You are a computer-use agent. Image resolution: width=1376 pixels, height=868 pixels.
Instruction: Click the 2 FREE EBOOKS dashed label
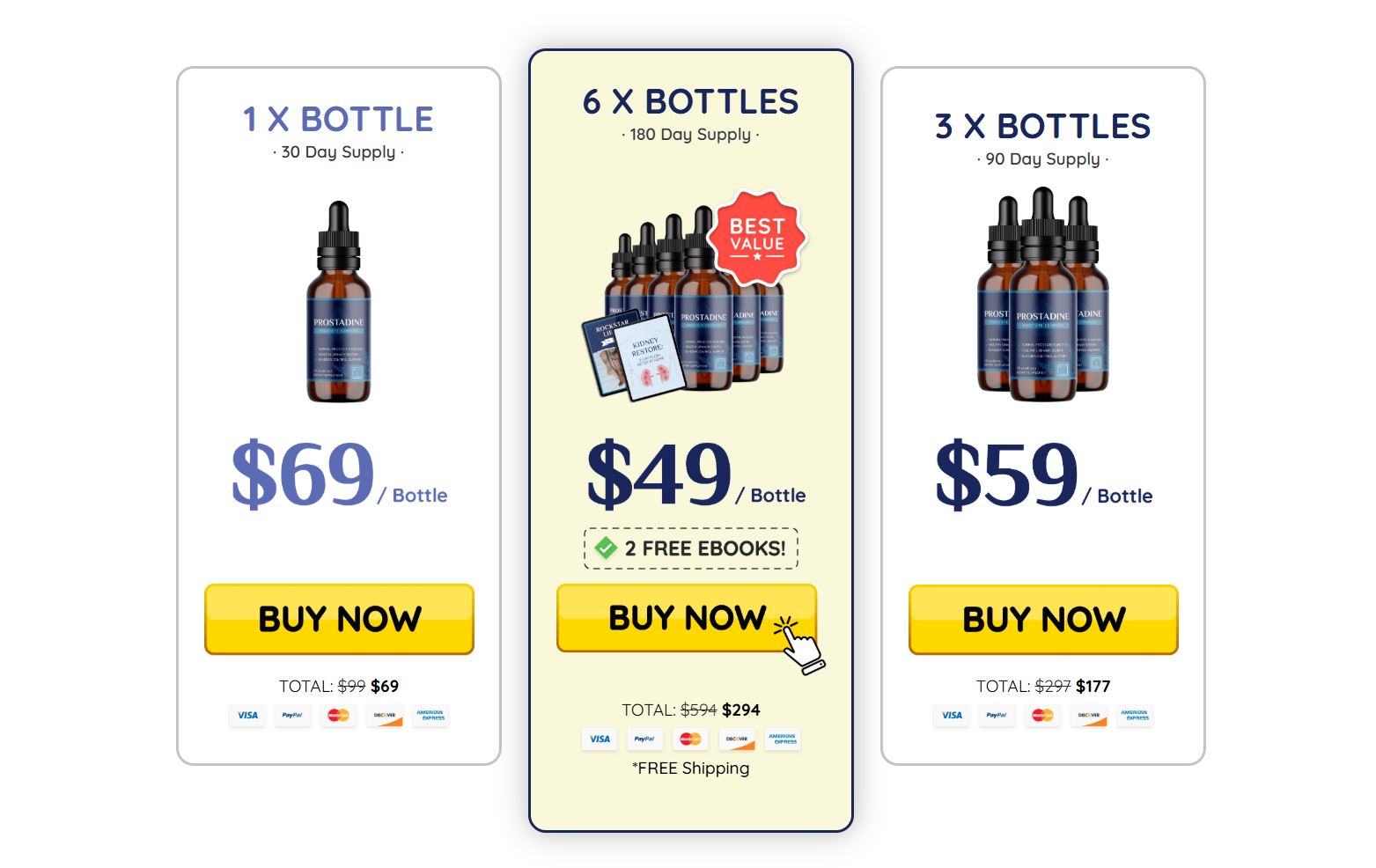coord(691,548)
